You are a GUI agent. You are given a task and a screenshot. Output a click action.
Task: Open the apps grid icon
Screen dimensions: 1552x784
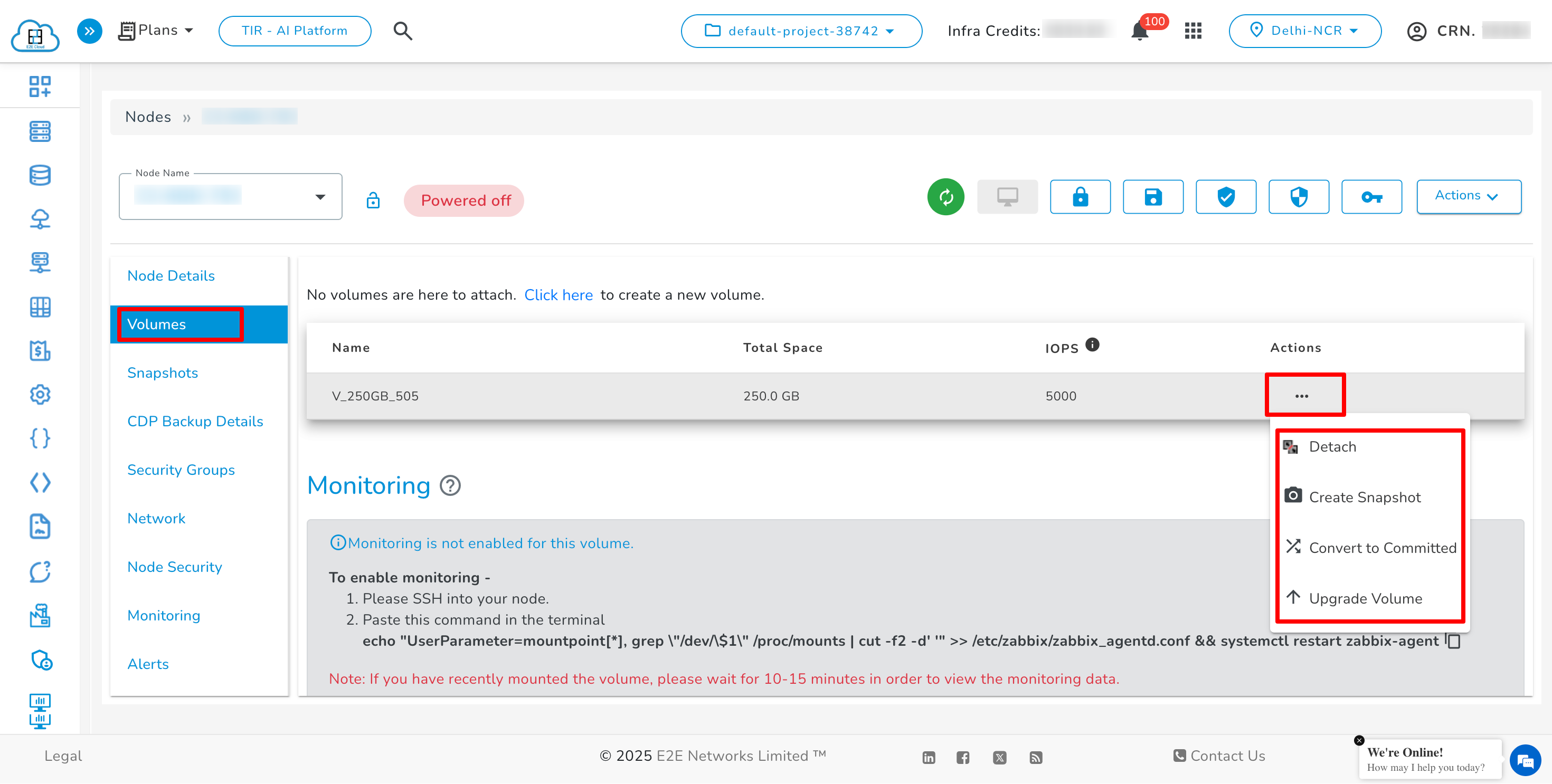click(x=1193, y=31)
